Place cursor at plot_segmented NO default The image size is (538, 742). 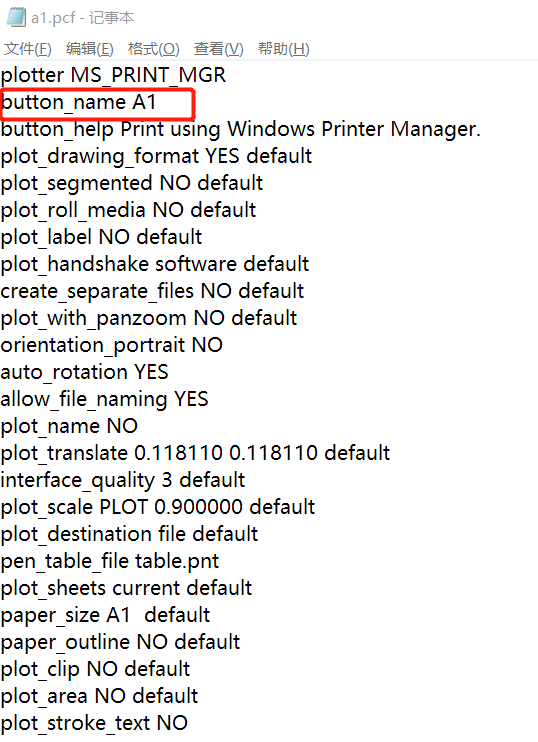point(132,184)
